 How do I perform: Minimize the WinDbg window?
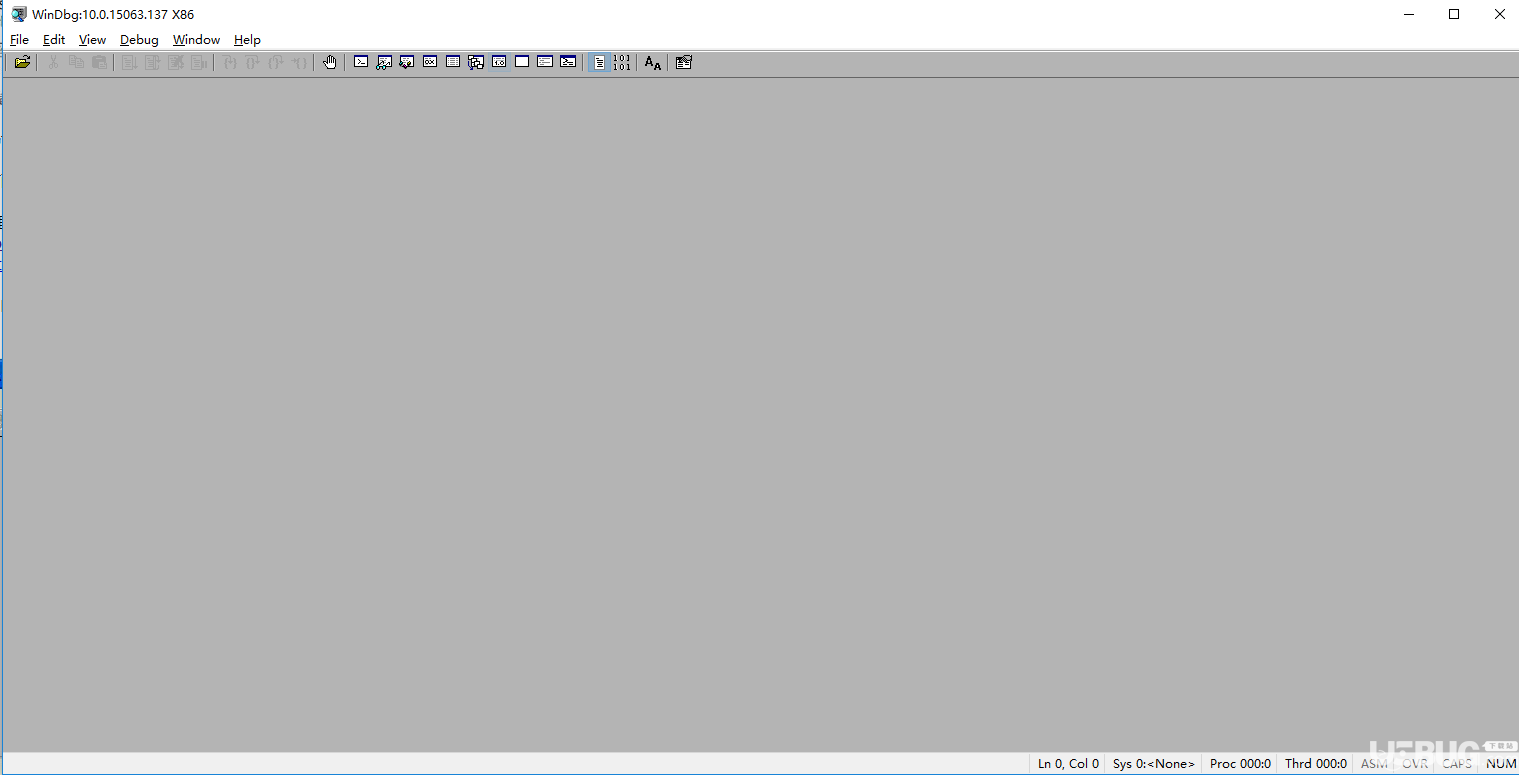[1408, 14]
